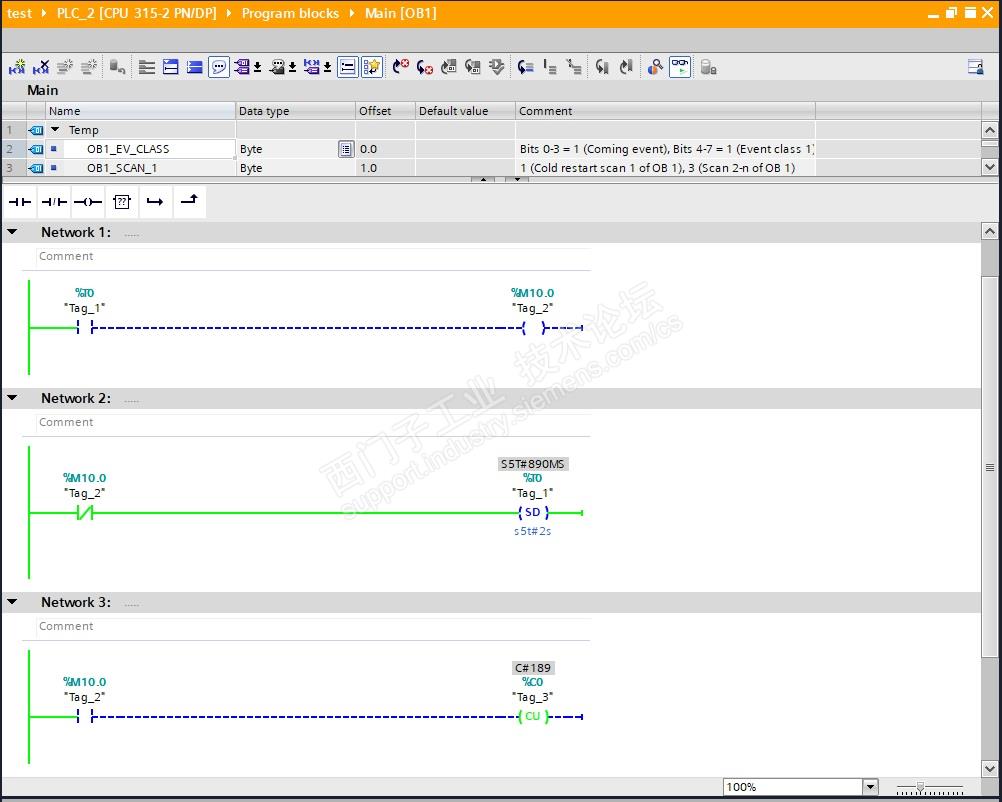Screen dimensions: 1002x802
Task: Click the Delete network toolbar icon
Action: point(41,66)
